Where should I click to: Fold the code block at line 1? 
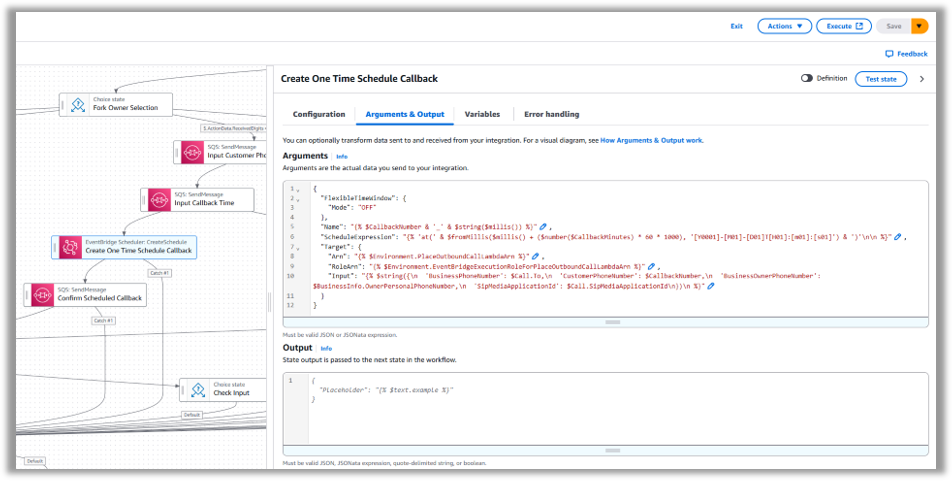pyautogui.click(x=298, y=190)
